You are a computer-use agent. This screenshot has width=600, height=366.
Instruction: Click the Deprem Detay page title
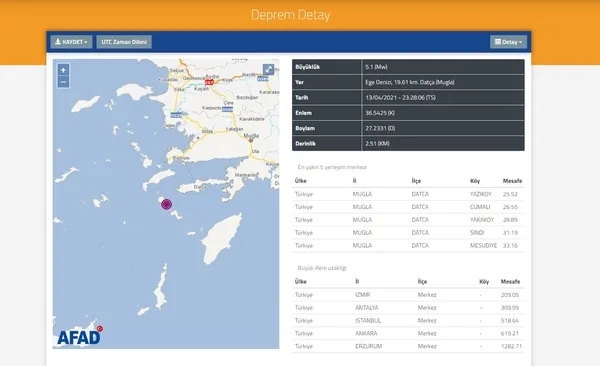click(291, 15)
